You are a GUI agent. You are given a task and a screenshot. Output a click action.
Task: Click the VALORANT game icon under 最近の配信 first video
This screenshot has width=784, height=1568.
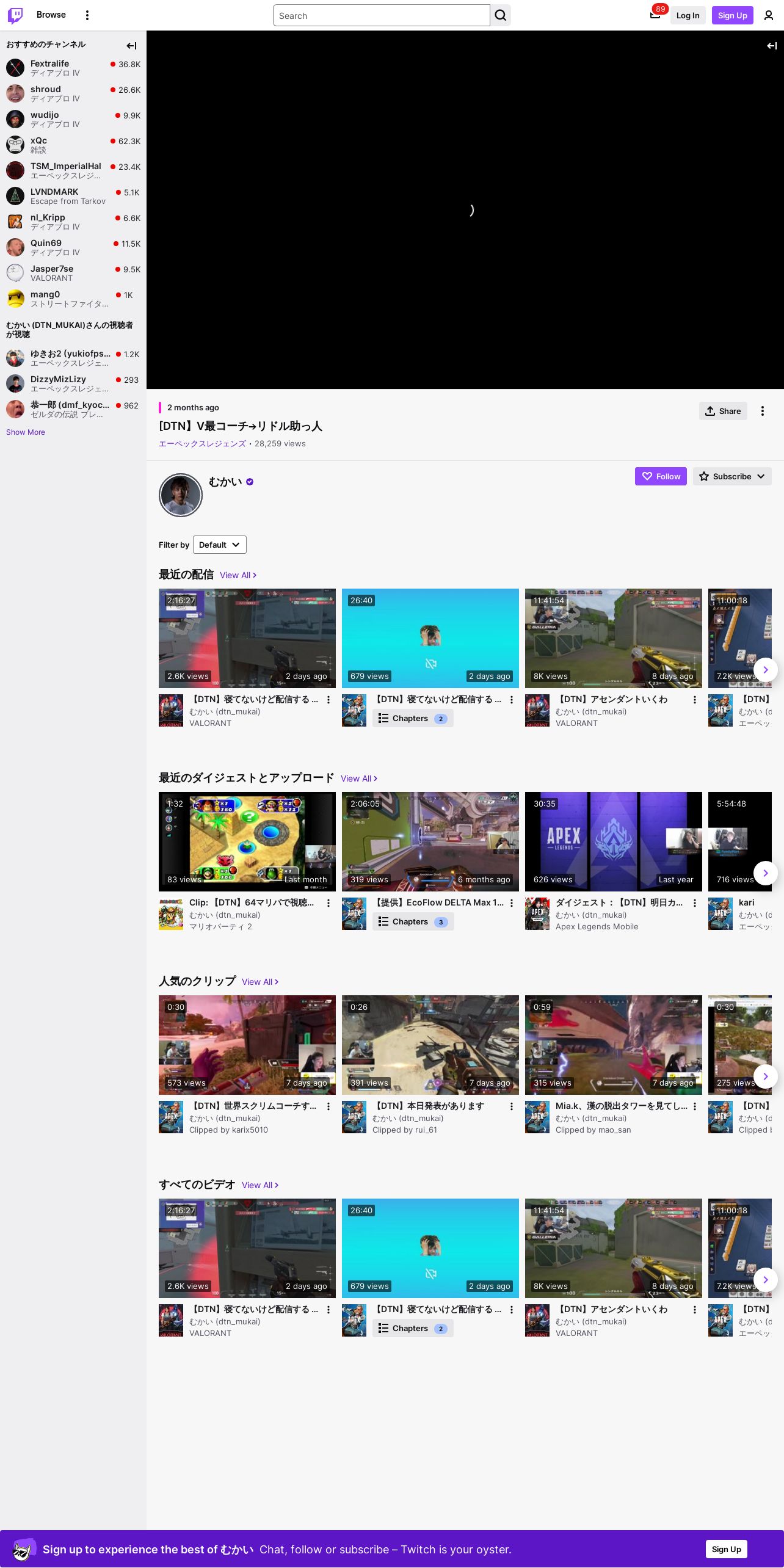click(x=171, y=710)
